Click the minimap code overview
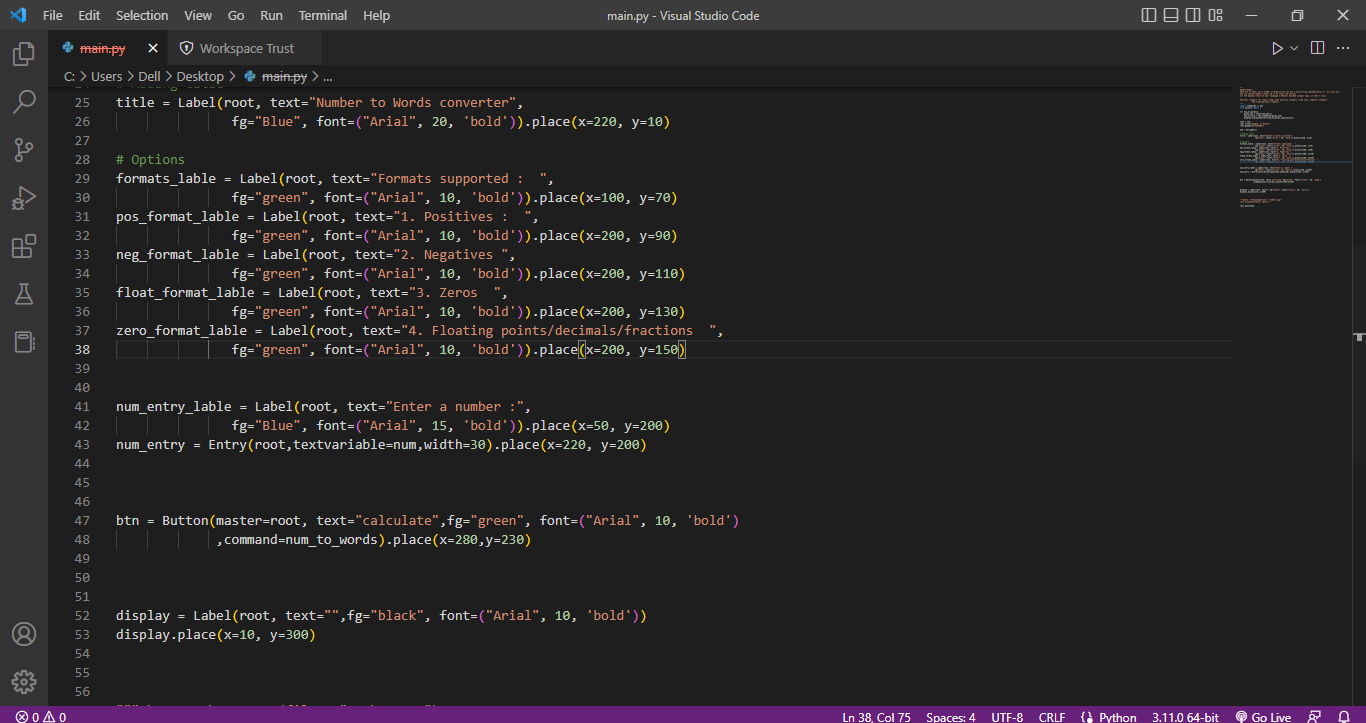1366x723 pixels. (1295, 146)
